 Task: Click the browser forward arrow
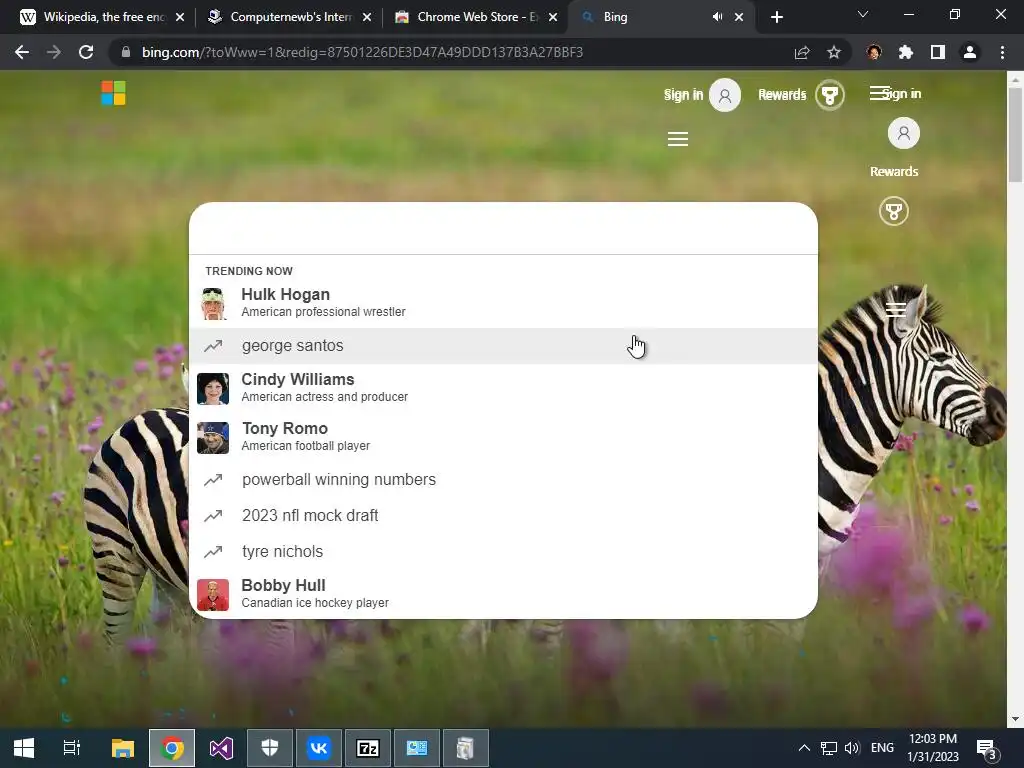pos(54,52)
